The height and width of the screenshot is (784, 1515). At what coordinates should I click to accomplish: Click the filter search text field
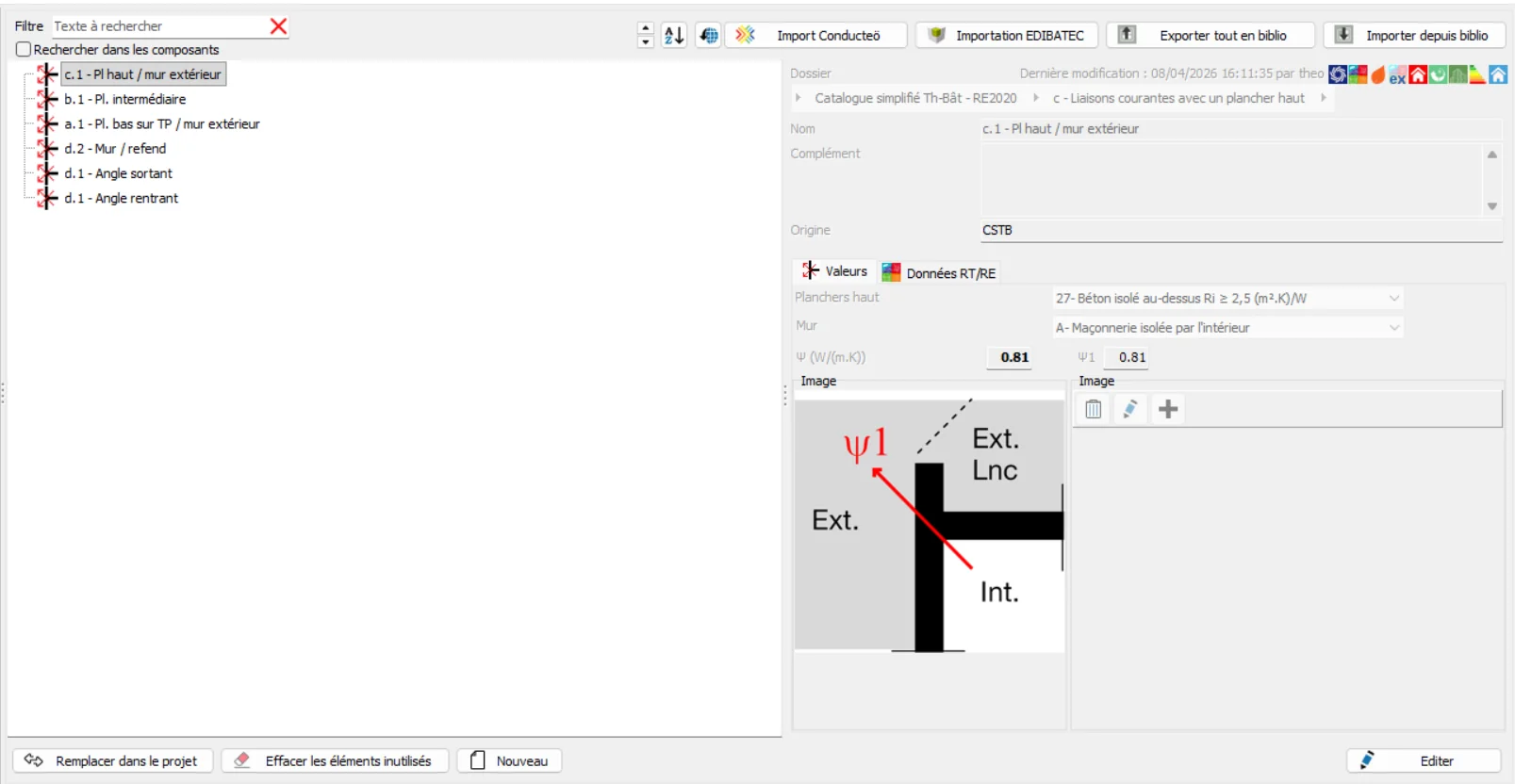point(158,26)
